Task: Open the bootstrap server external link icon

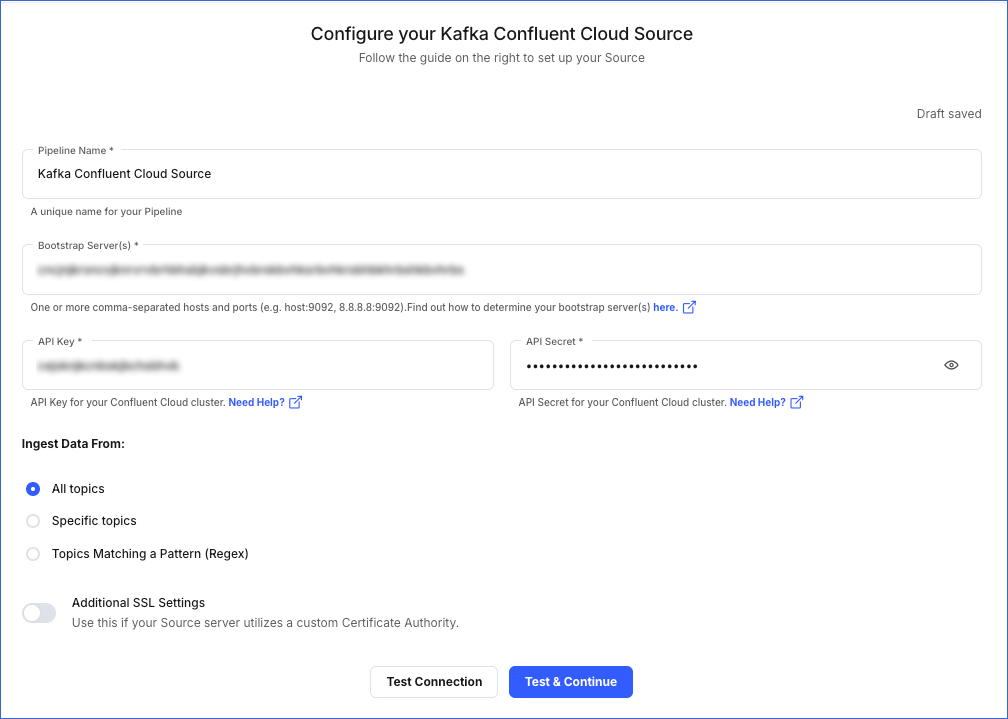Action: click(688, 307)
